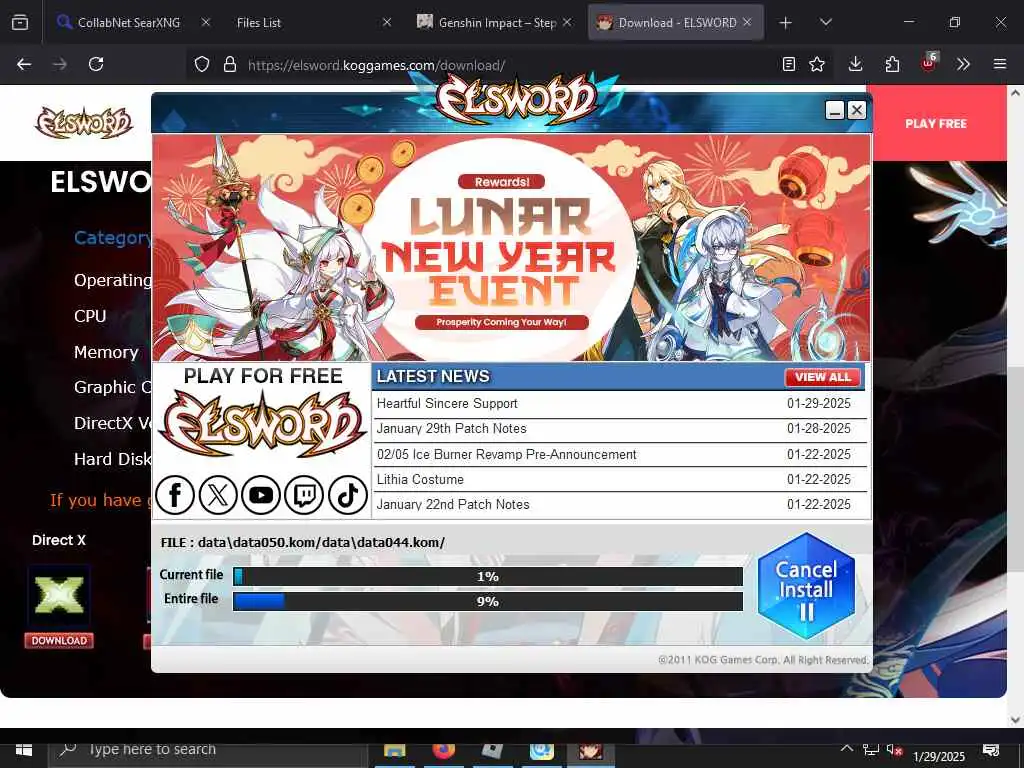Screen dimensions: 1024x768
Task: Open the Heartful Sincere Support news item
Action: click(x=619, y=404)
